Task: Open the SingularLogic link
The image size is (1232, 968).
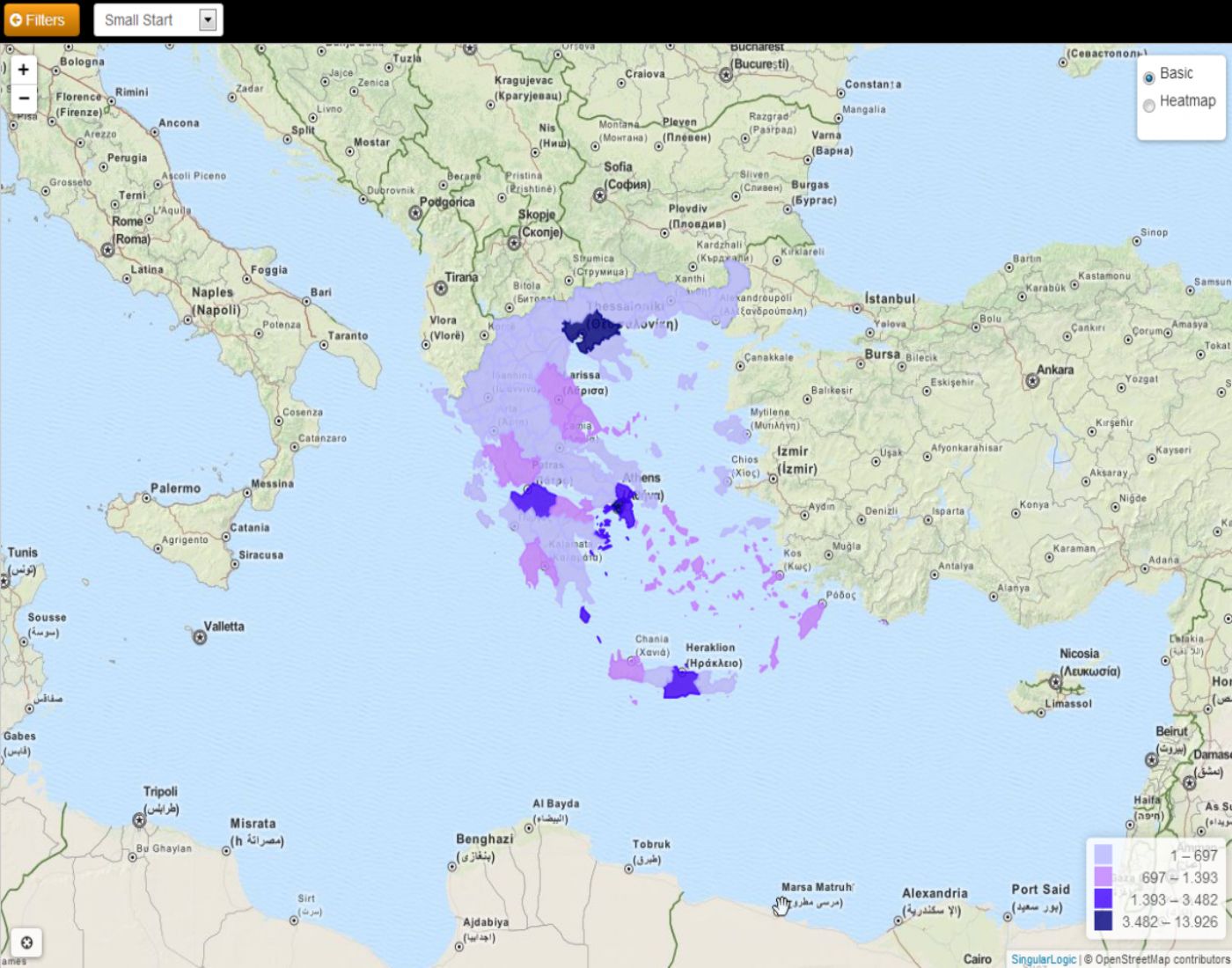Action: click(x=1043, y=959)
